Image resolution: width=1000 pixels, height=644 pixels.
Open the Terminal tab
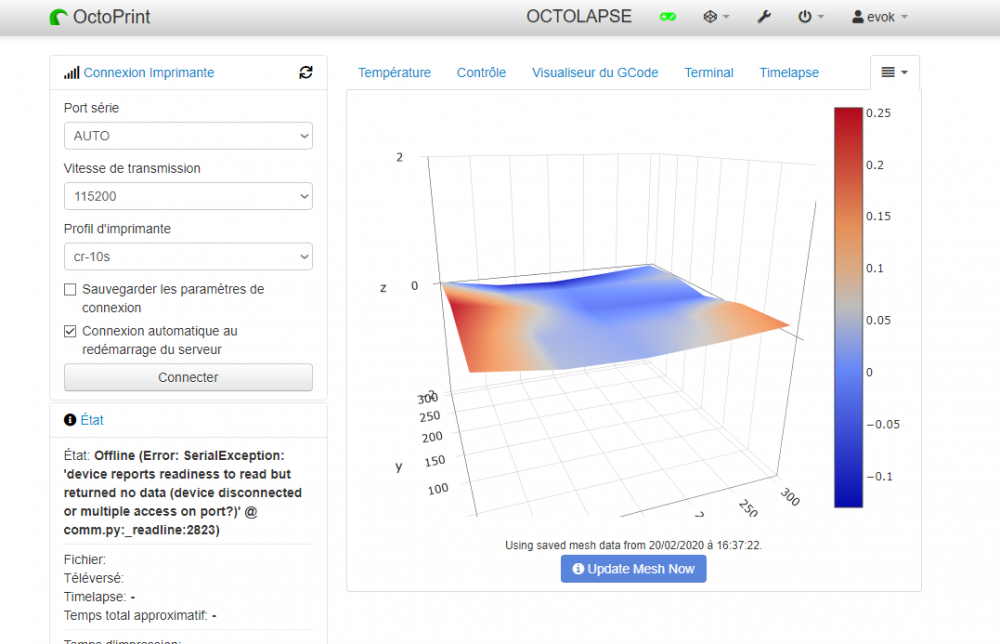pyautogui.click(x=709, y=73)
